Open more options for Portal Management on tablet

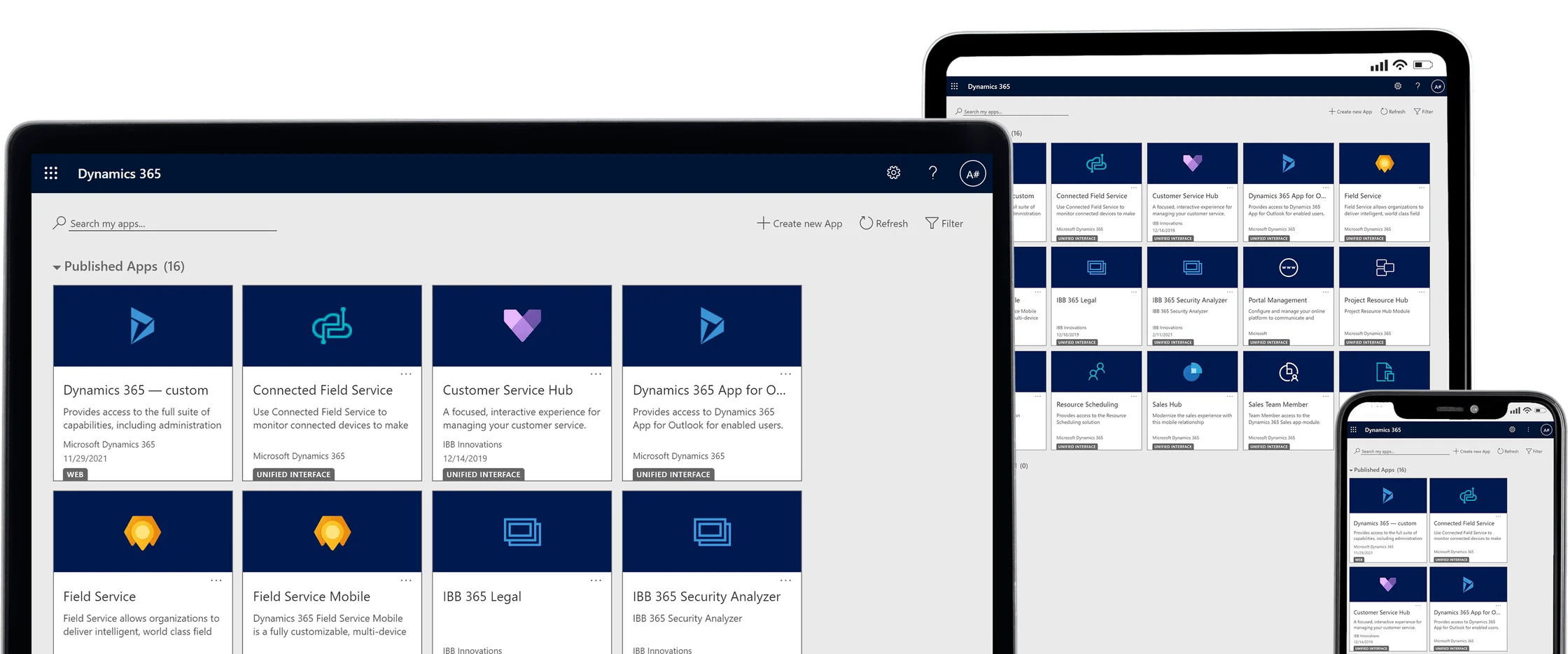1325,292
